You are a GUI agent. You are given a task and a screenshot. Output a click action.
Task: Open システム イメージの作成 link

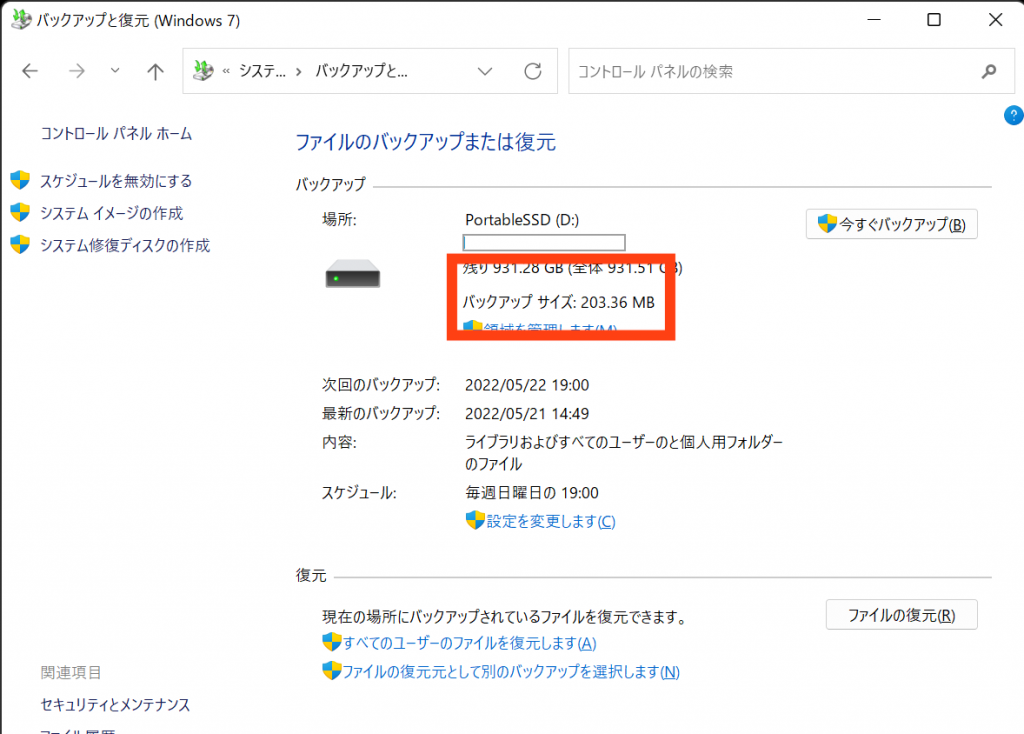(x=111, y=213)
